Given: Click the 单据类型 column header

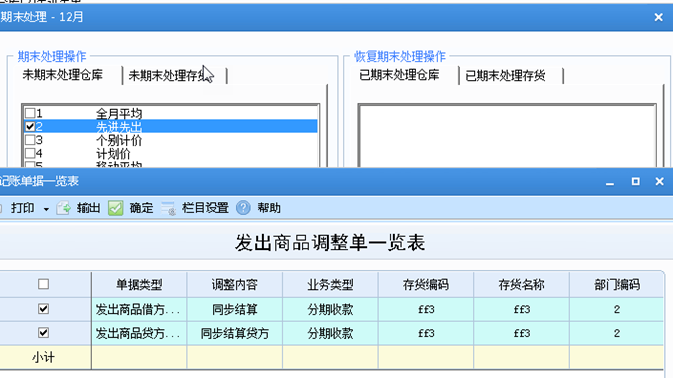Looking at the screenshot, I should click(139, 284).
